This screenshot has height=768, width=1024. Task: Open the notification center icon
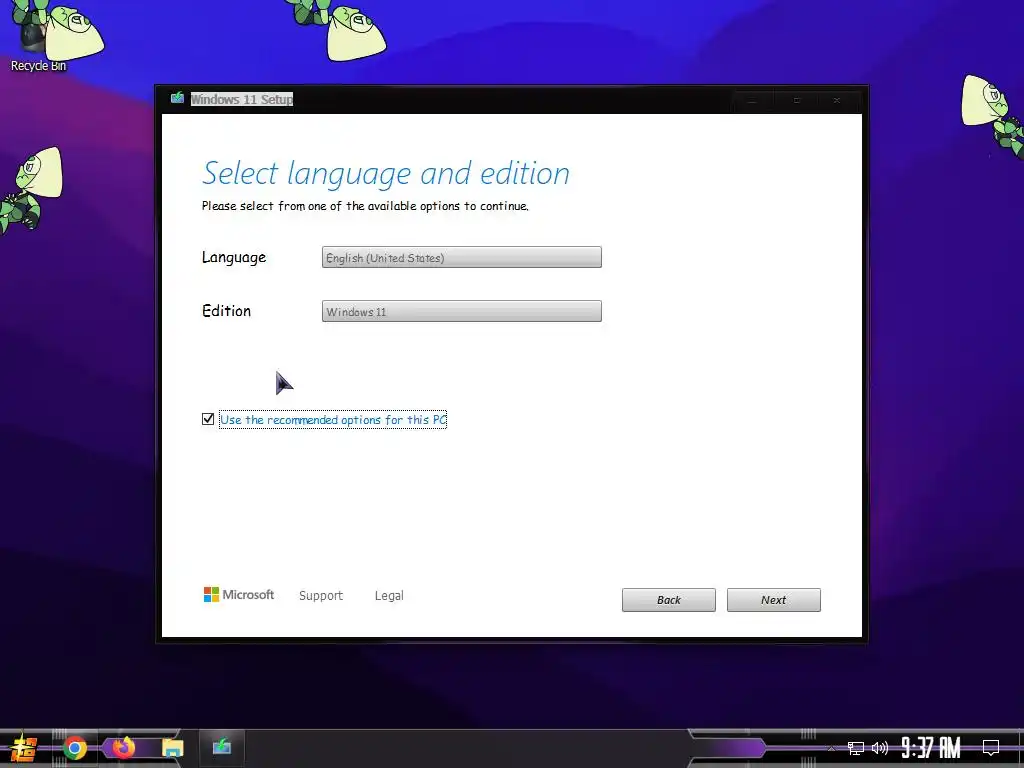[x=991, y=748]
